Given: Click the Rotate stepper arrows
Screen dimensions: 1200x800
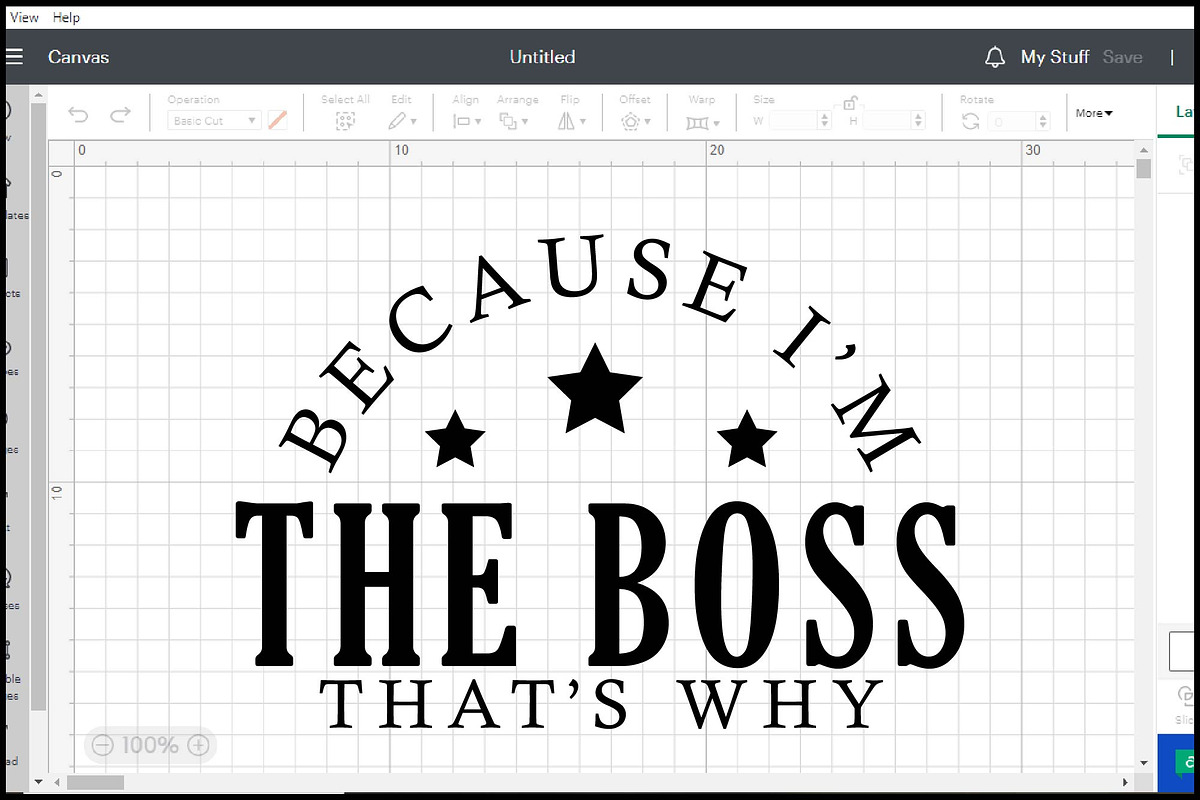Looking at the screenshot, I should pos(1043,121).
